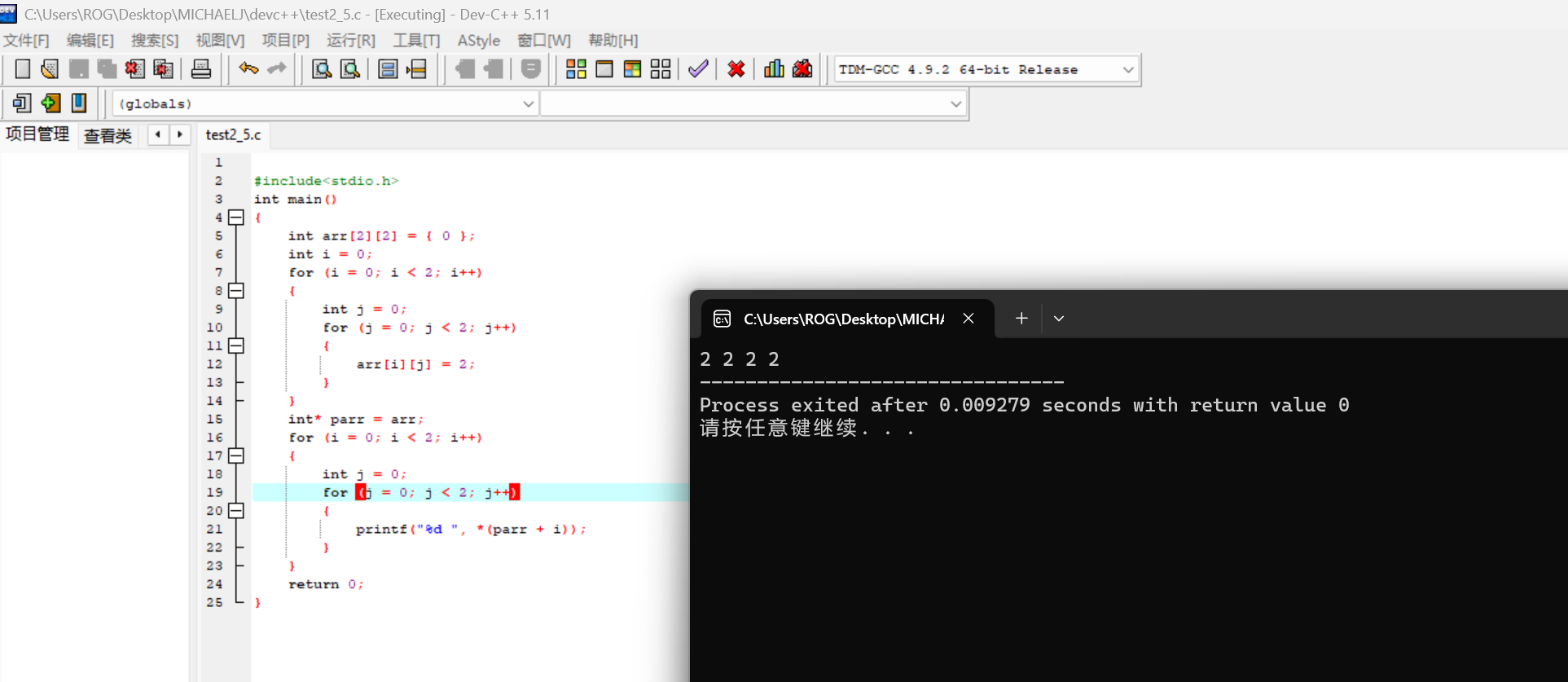Open profile analysis bar chart icon
1568x682 pixels.
pyautogui.click(x=774, y=69)
